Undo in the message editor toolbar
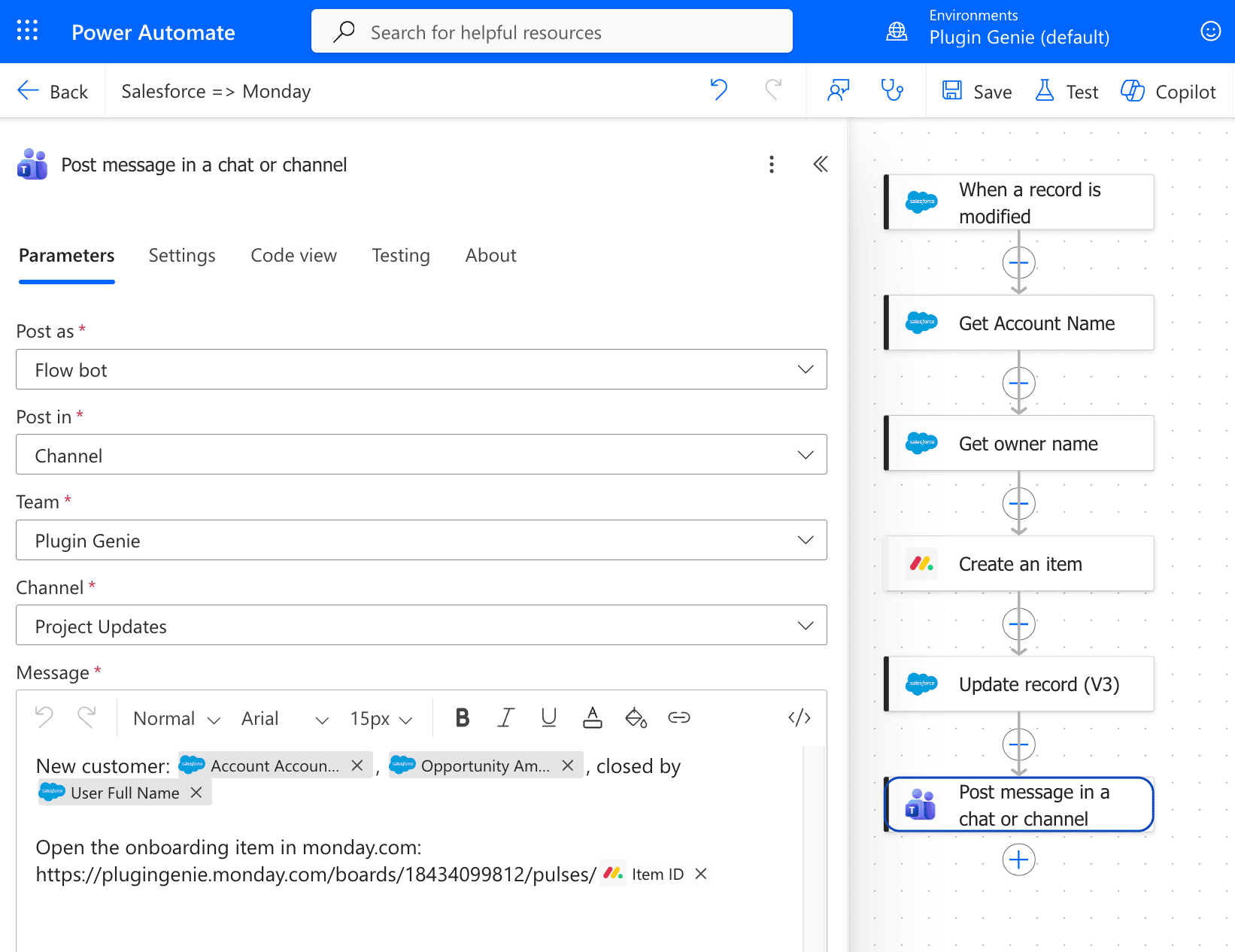 44,717
